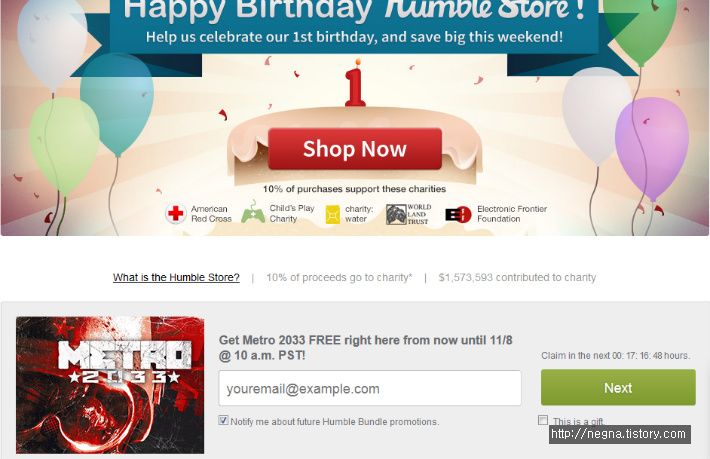Click the green Next button
Image resolution: width=710 pixels, height=459 pixels.
tap(618, 387)
